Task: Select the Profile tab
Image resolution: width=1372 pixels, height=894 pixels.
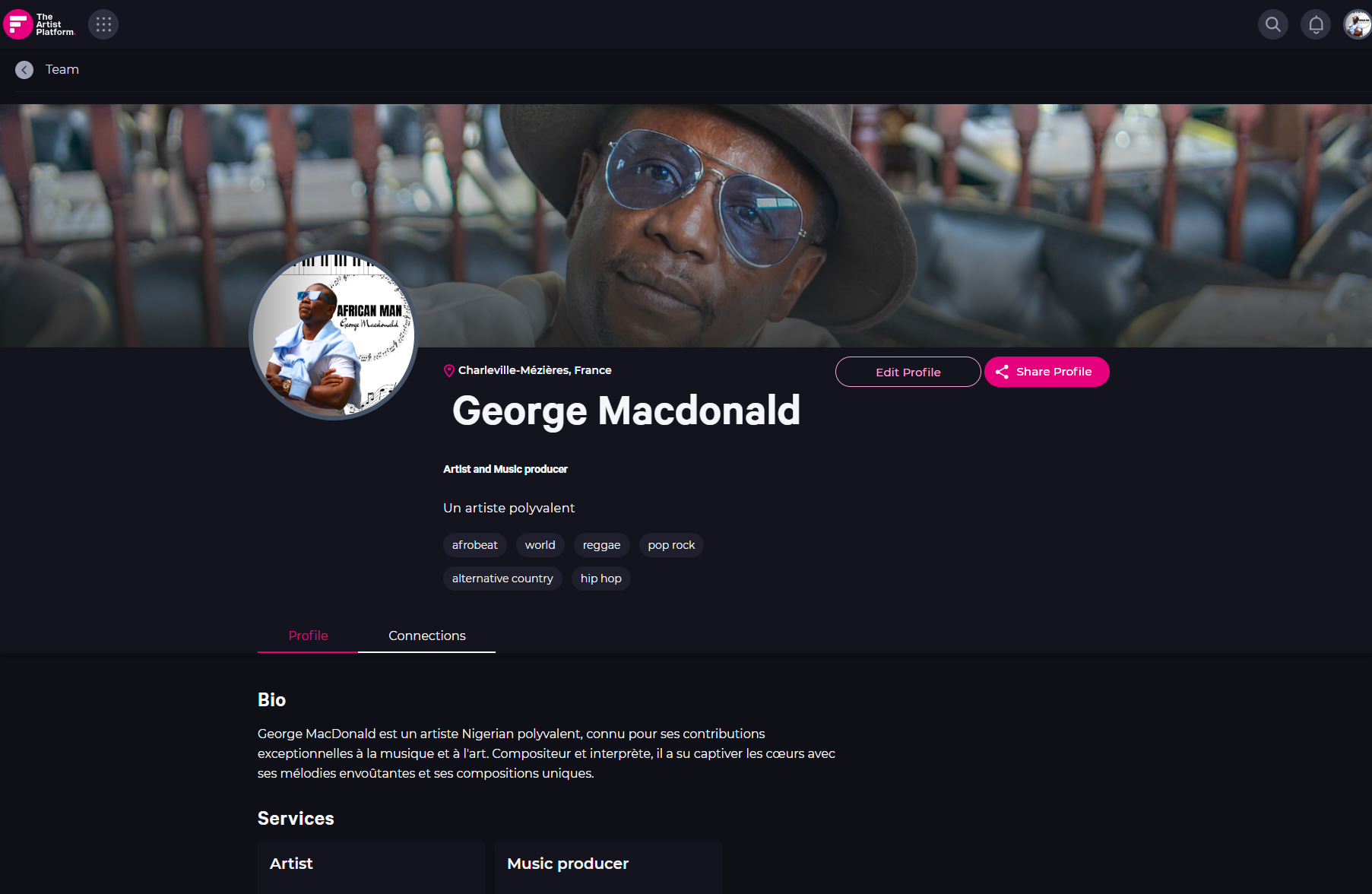Action: coord(308,636)
